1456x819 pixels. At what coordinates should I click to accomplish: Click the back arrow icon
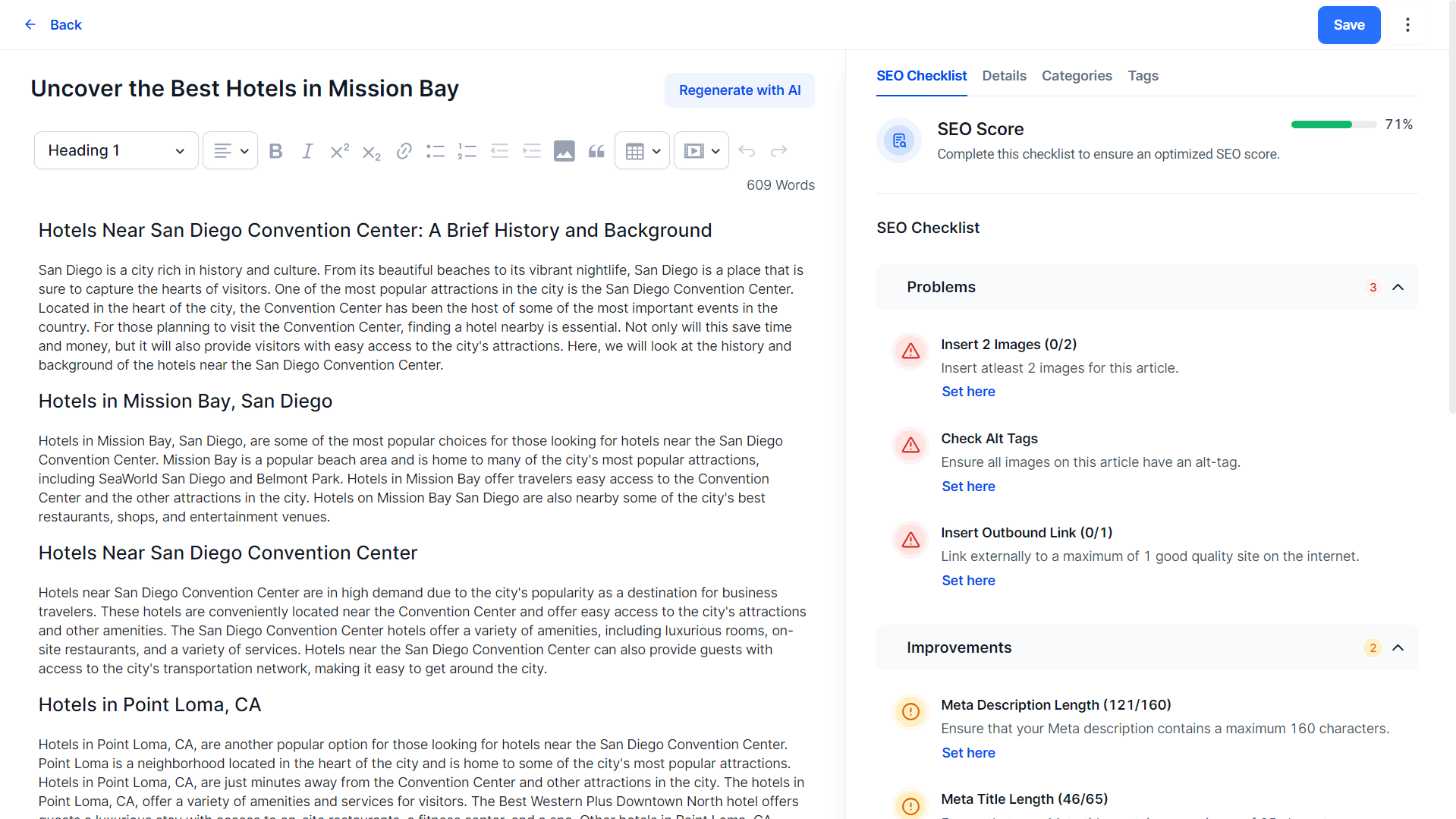tap(30, 24)
